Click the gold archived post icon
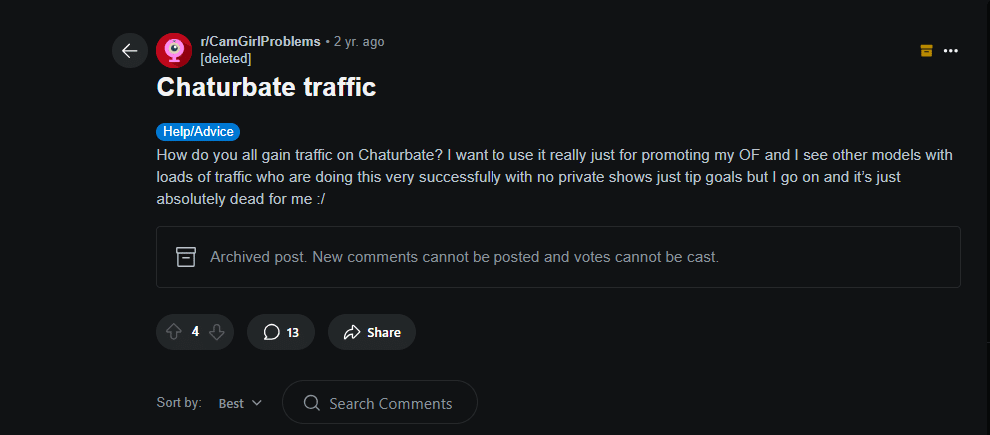The height and width of the screenshot is (435, 990). [x=926, y=50]
